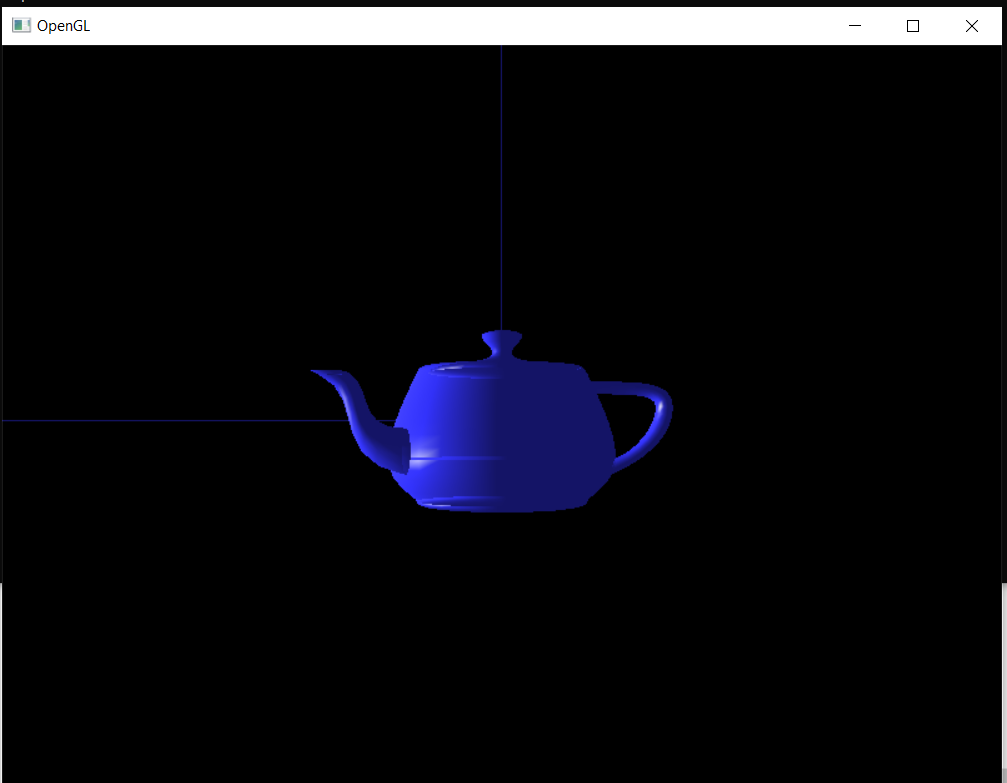Screen dimensions: 1007x783
Task: Minimize the OpenGL window
Action: point(855,25)
